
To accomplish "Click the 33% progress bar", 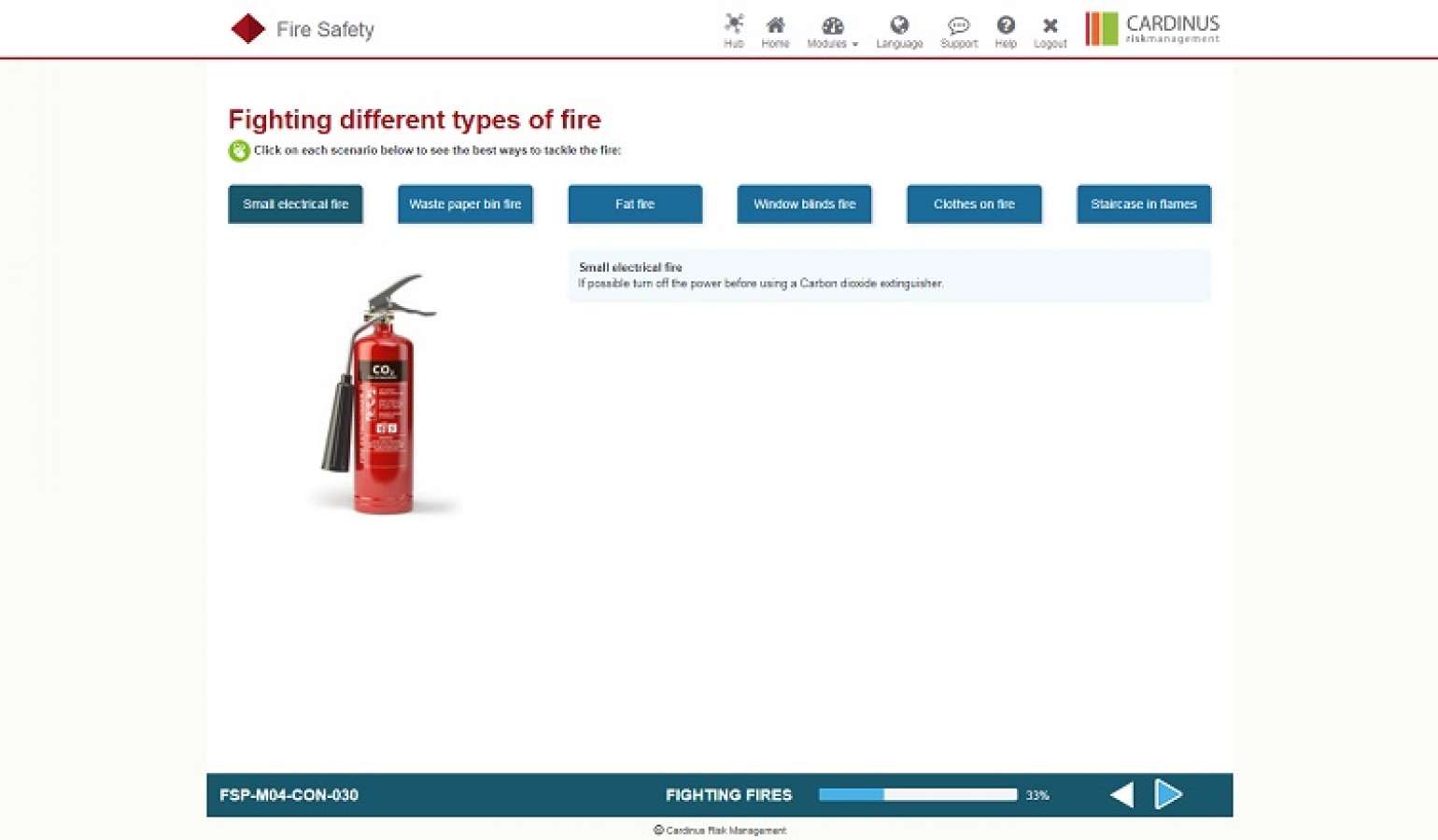I will [918, 794].
